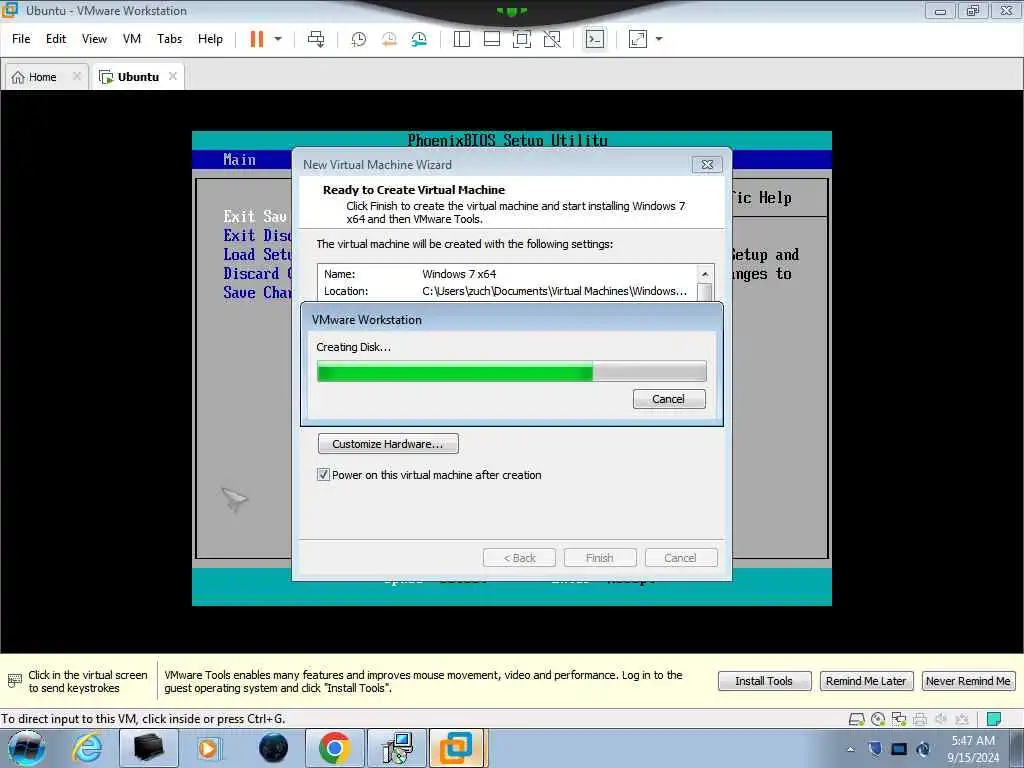Click the Unity mode crossed-window icon

coord(552,39)
